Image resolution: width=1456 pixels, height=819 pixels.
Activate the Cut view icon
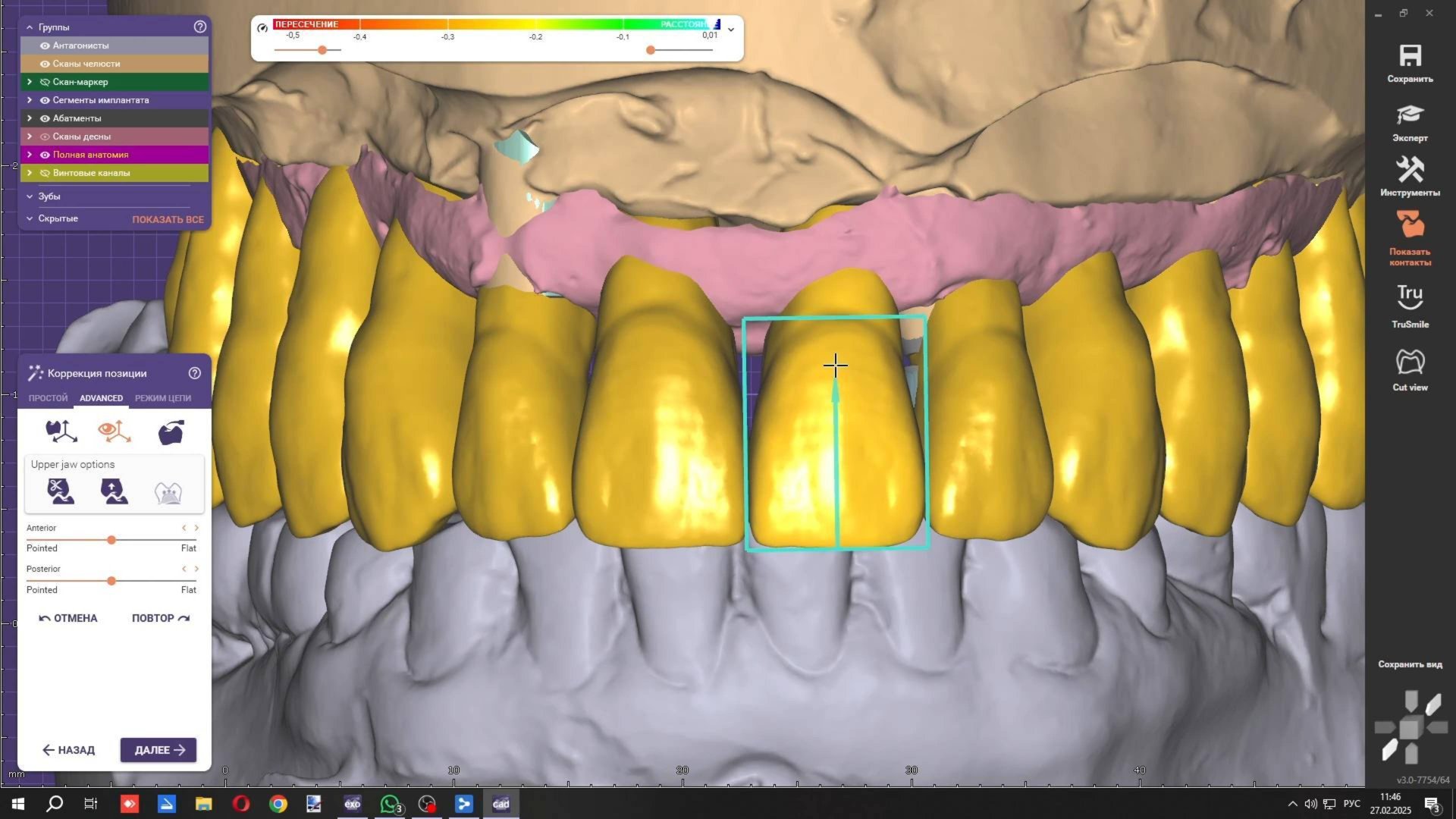1410,362
